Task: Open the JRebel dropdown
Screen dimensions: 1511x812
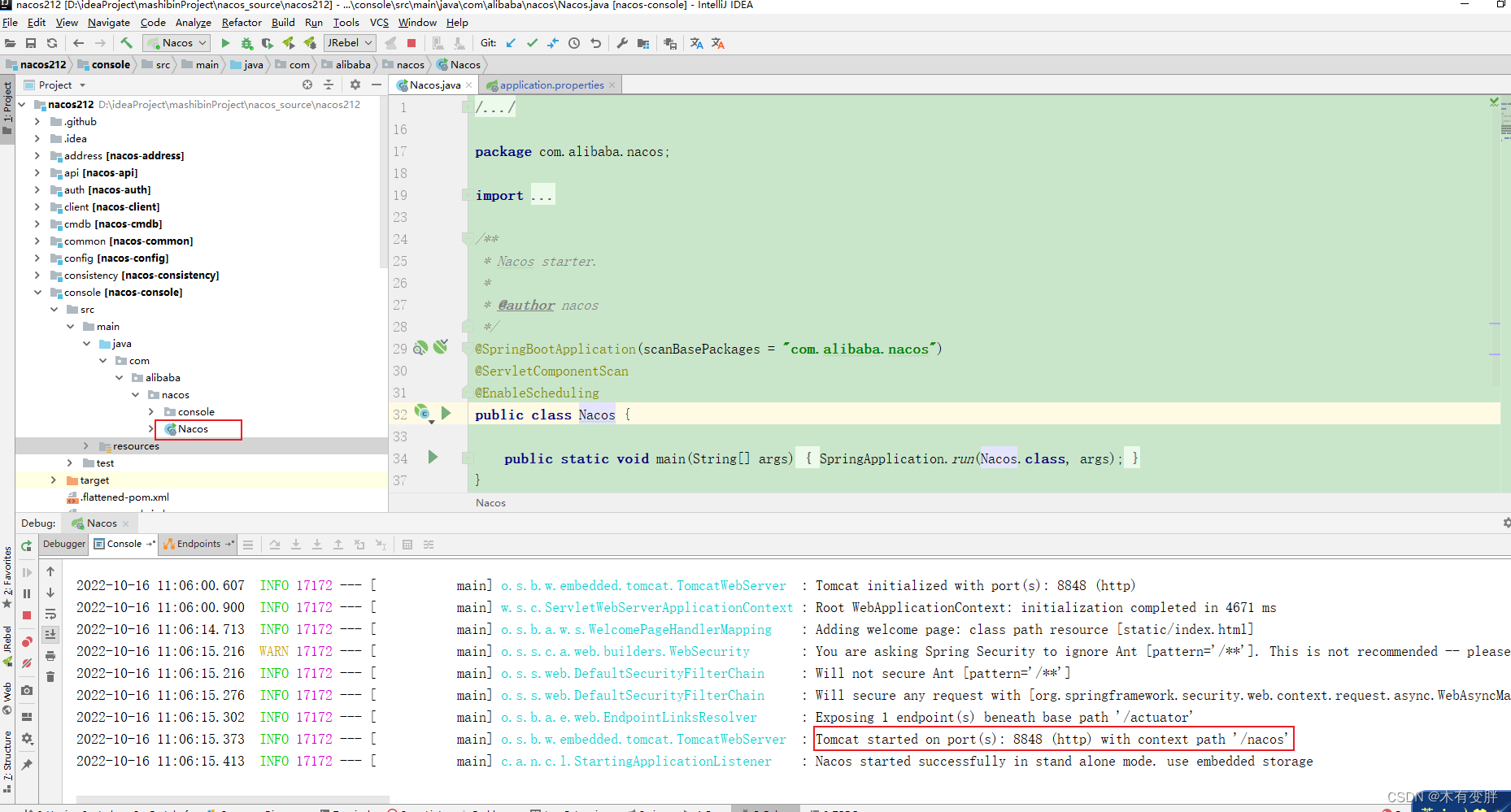Action: [350, 43]
